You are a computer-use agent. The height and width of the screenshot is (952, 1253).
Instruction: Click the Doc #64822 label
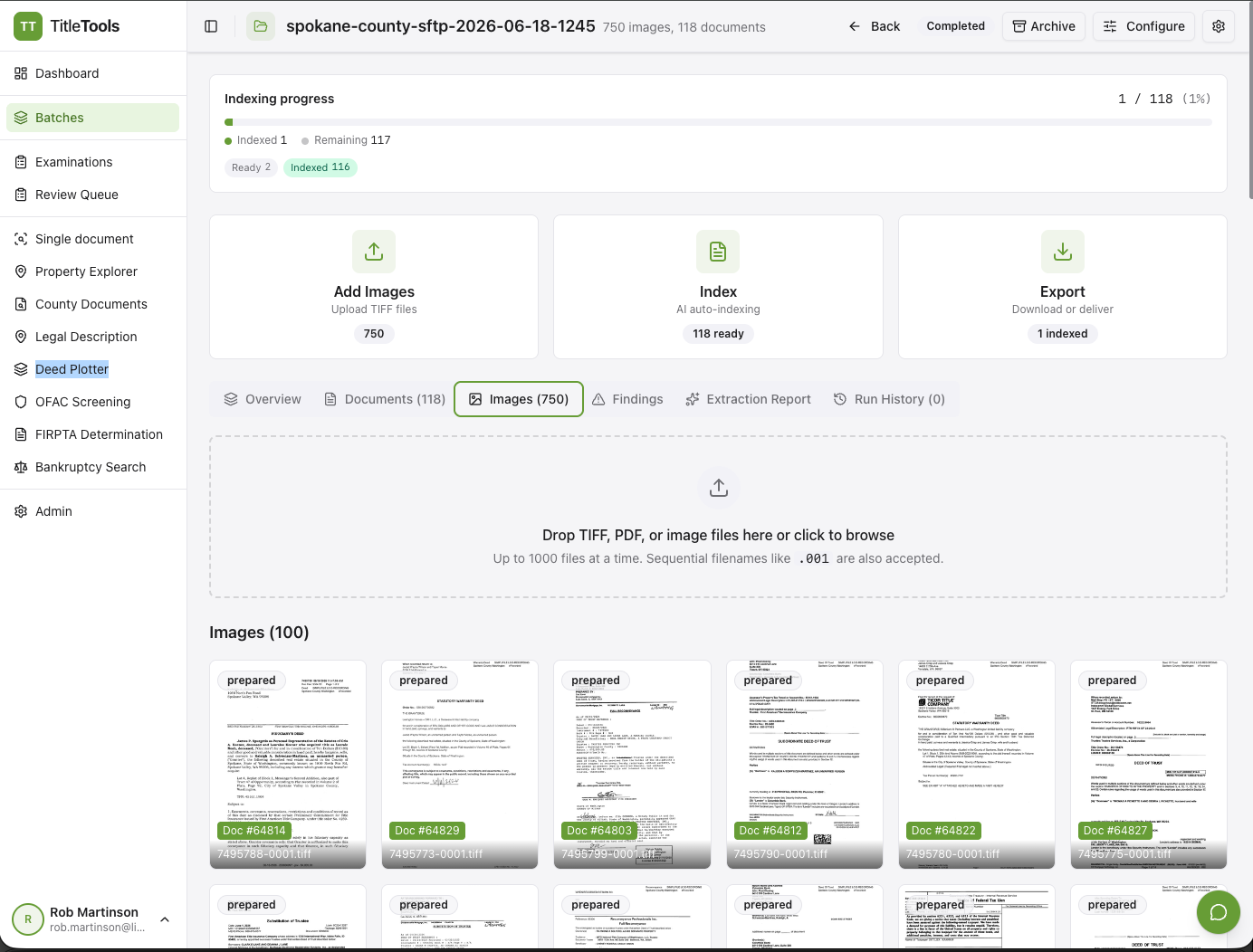pos(943,831)
